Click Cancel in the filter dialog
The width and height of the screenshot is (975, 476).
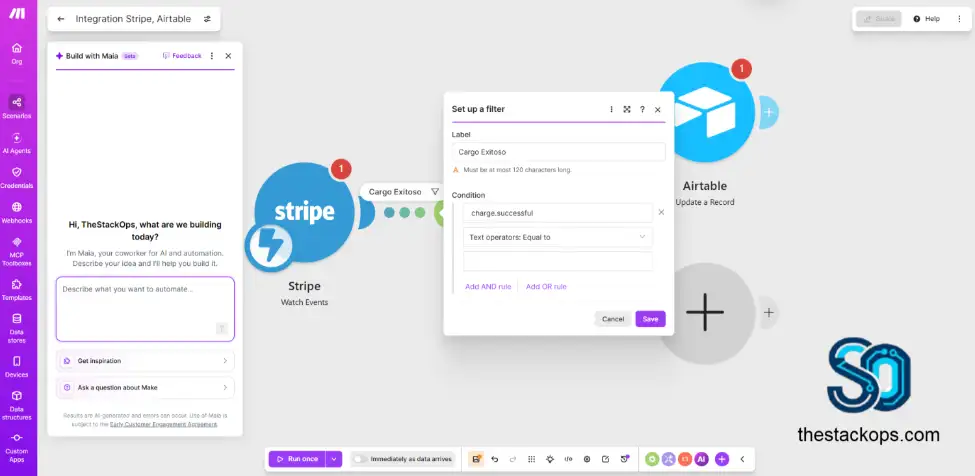tap(613, 319)
